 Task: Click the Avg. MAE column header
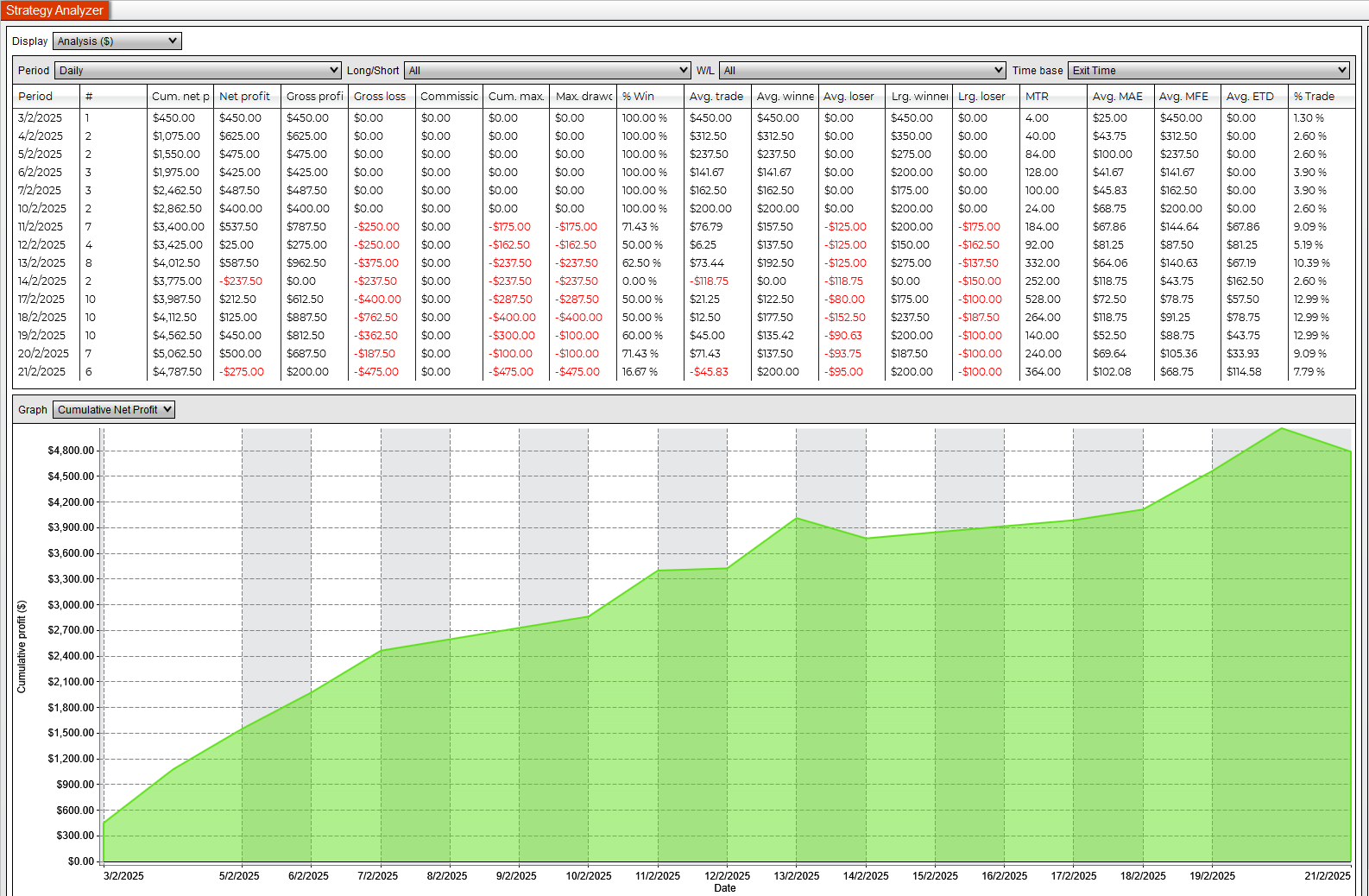1117,97
